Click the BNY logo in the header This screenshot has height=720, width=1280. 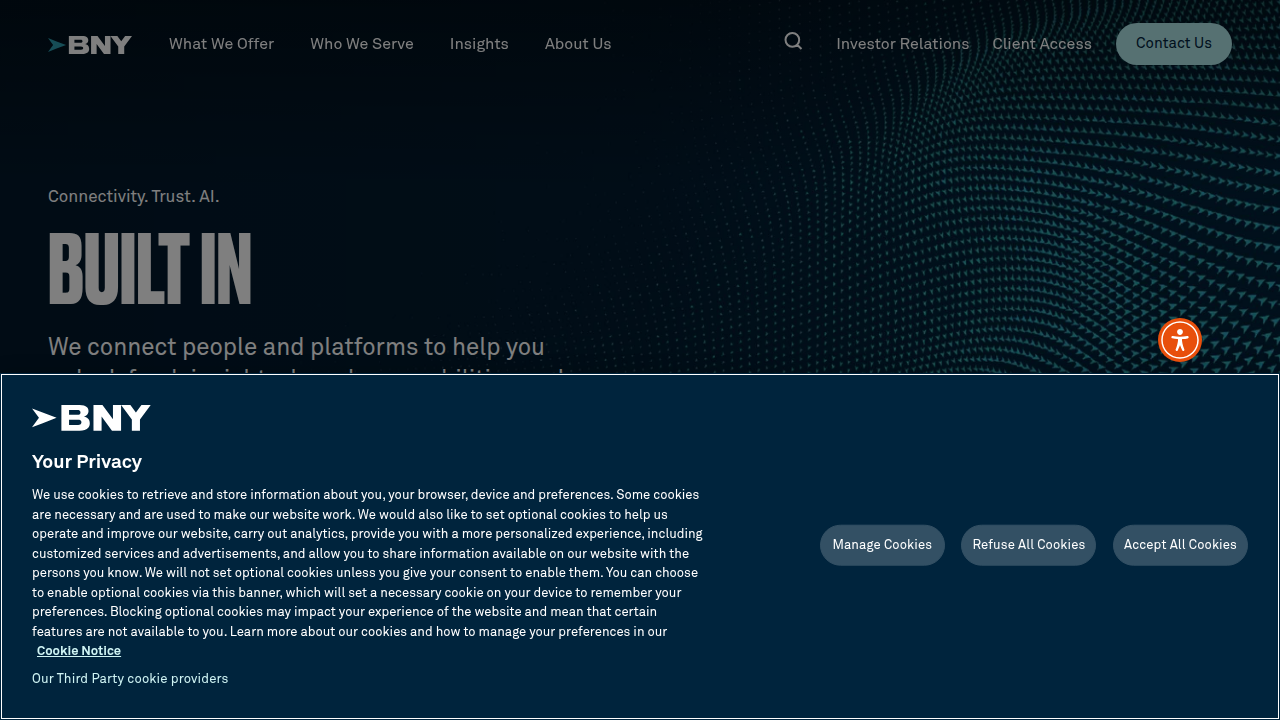pyautogui.click(x=90, y=45)
